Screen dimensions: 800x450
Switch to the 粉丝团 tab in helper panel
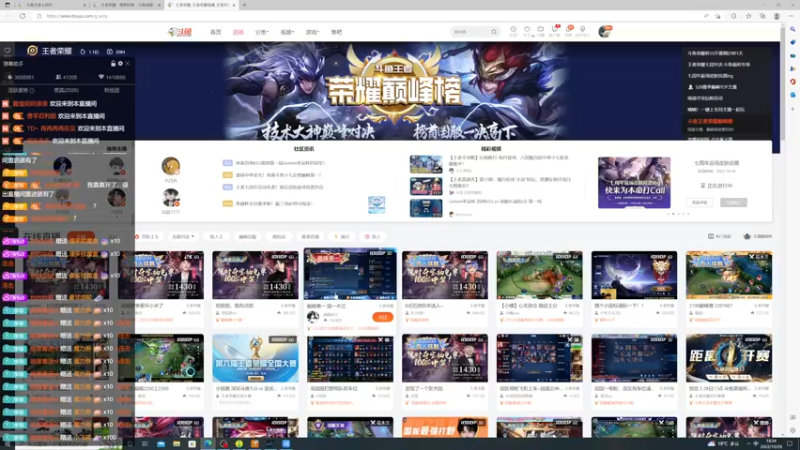[112, 90]
